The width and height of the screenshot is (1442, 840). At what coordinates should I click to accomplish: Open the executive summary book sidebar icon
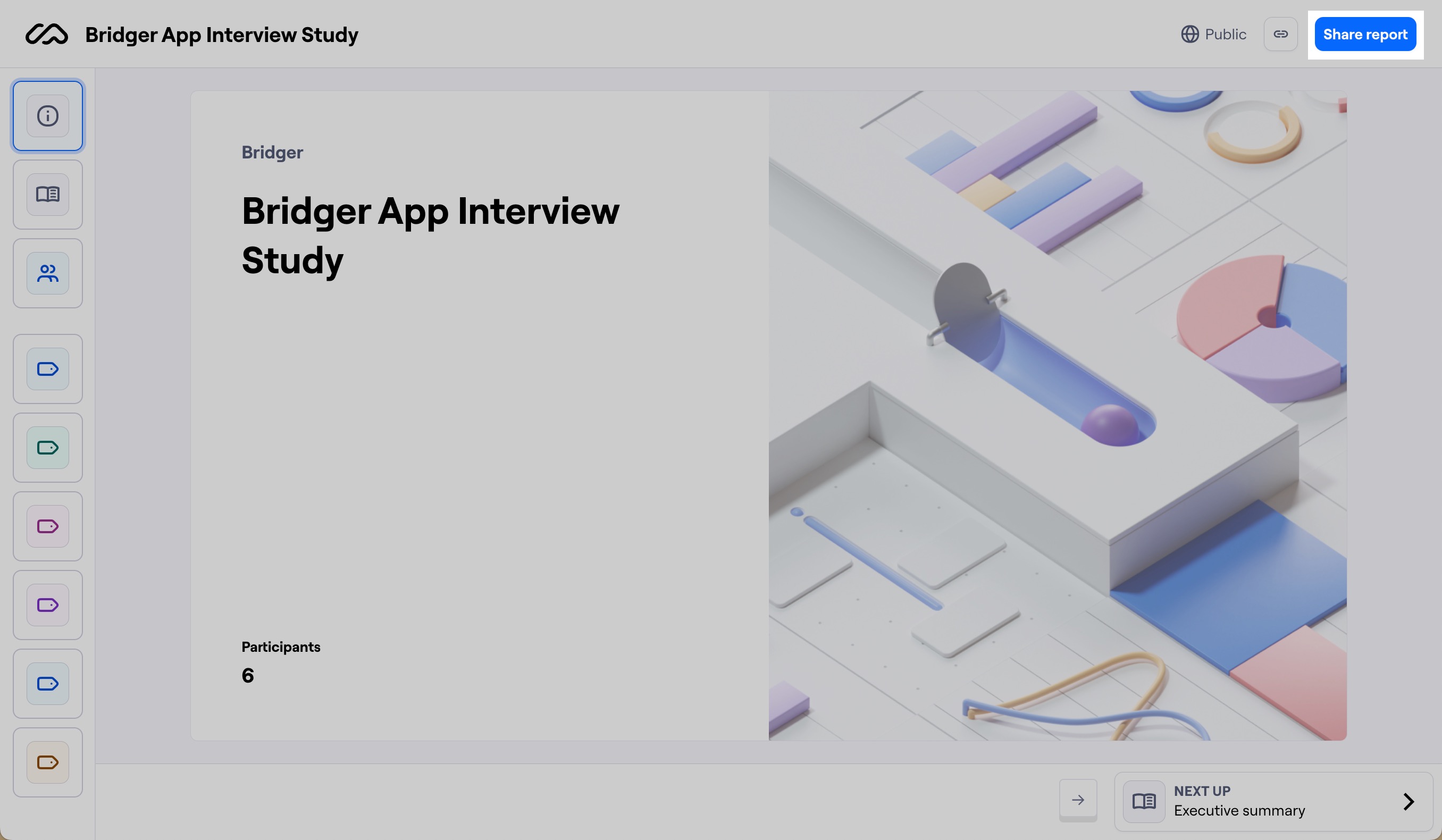tap(47, 195)
